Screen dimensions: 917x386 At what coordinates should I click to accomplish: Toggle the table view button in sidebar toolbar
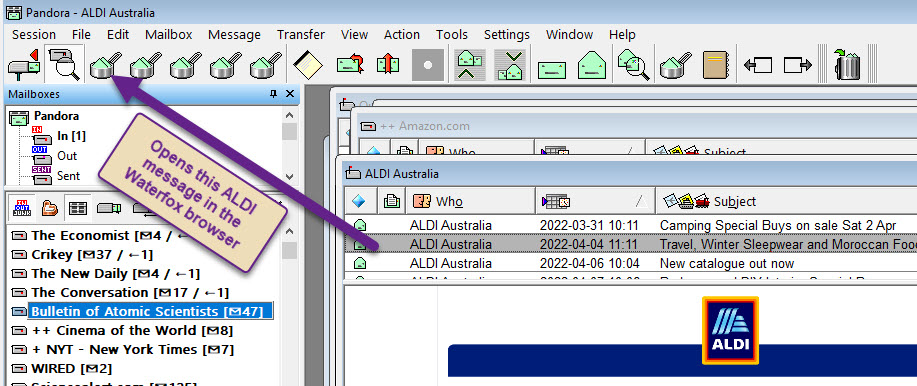click(x=78, y=208)
